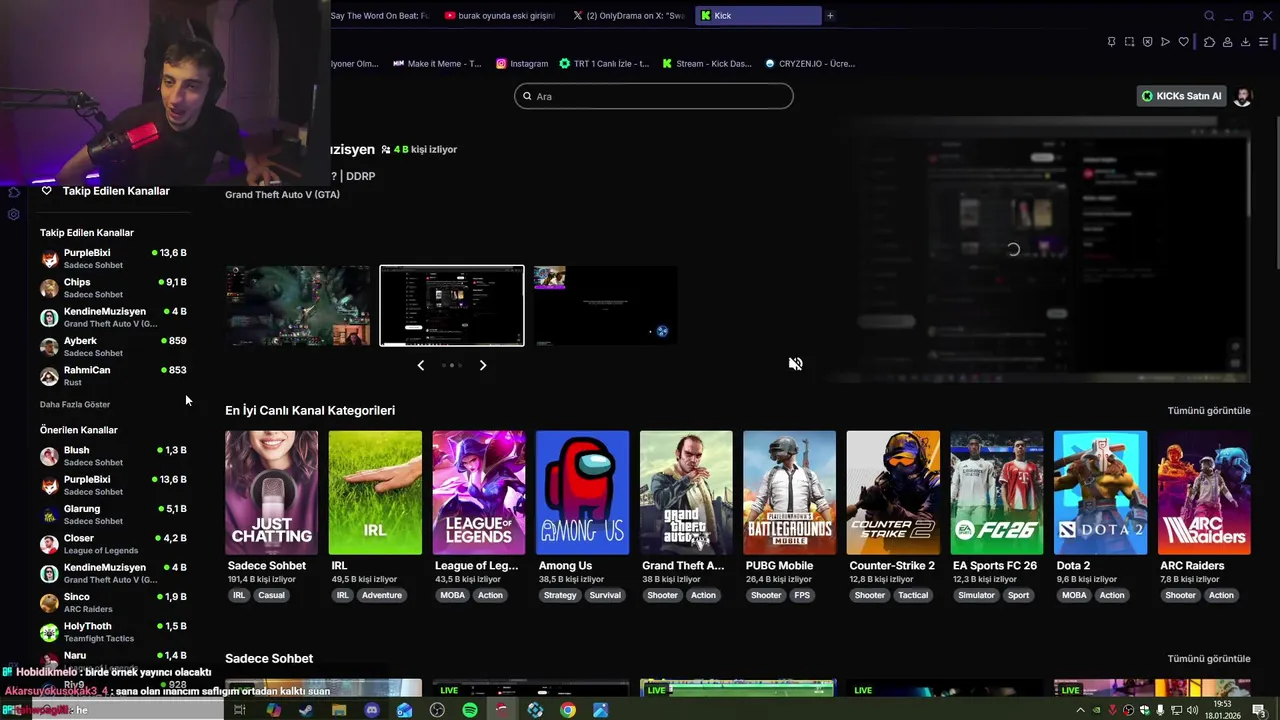Open the Stream - Kick Dashboard bookmark
Image resolution: width=1280 pixels, height=720 pixels.
[x=707, y=63]
